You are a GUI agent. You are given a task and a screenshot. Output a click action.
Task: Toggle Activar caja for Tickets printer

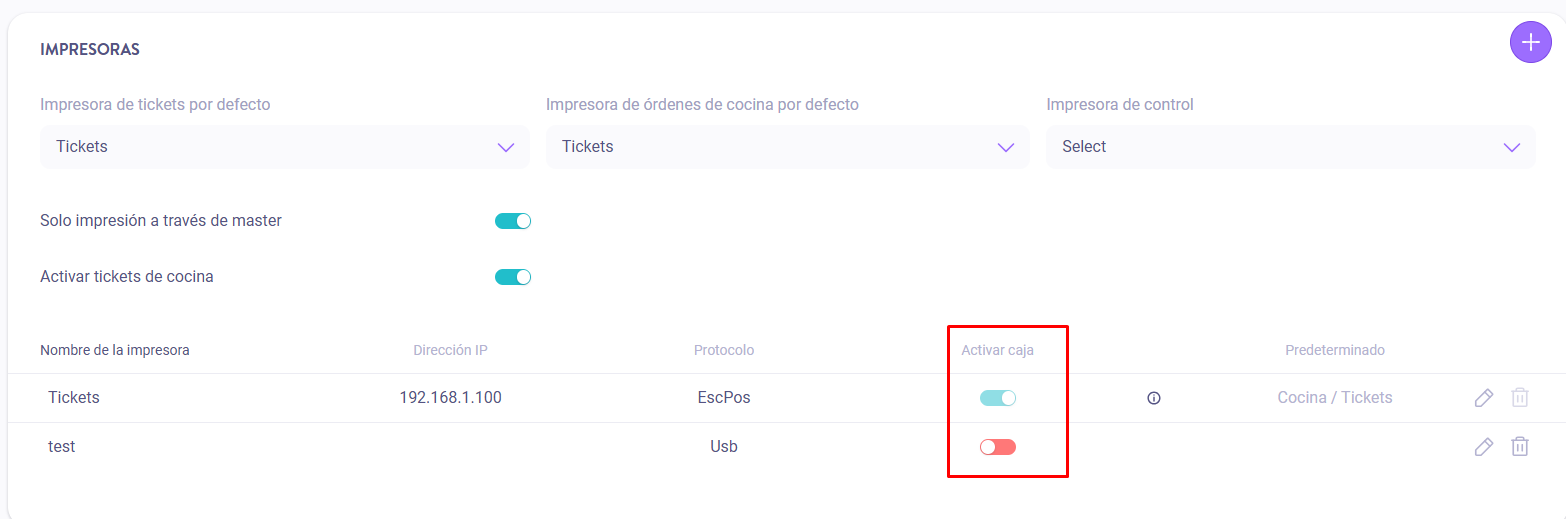point(998,398)
